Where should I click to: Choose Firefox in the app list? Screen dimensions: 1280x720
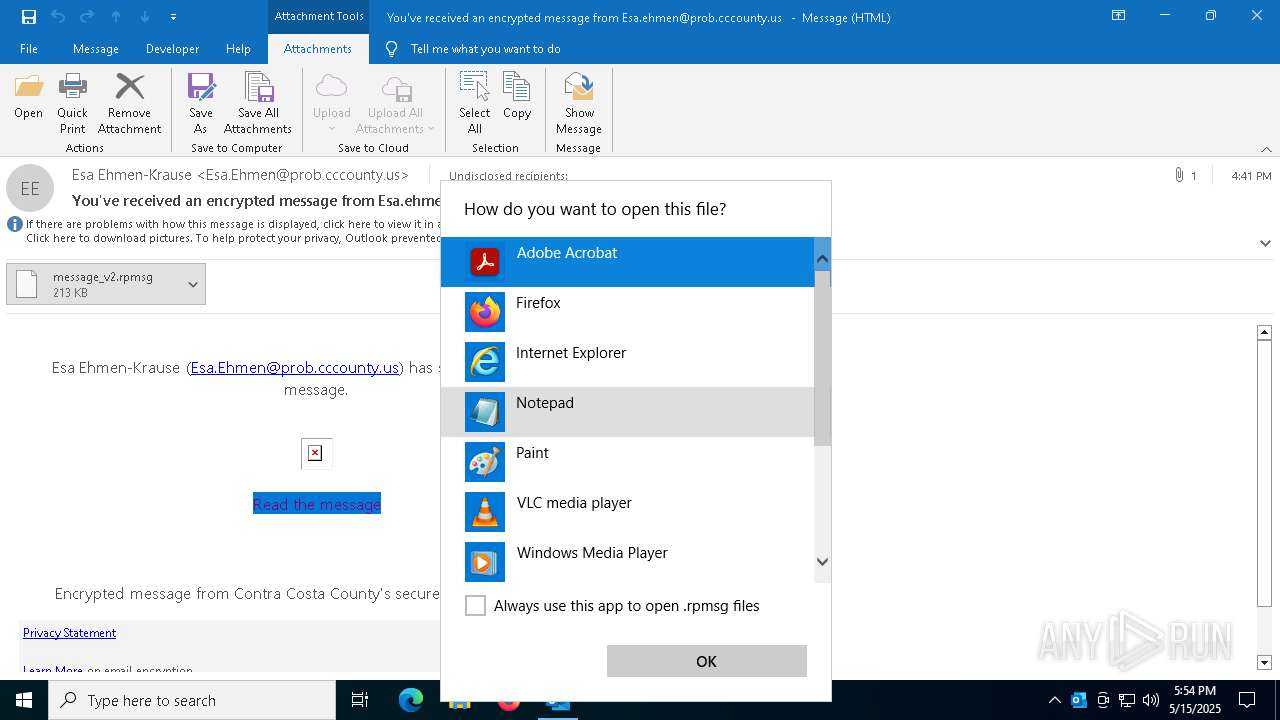pos(628,312)
